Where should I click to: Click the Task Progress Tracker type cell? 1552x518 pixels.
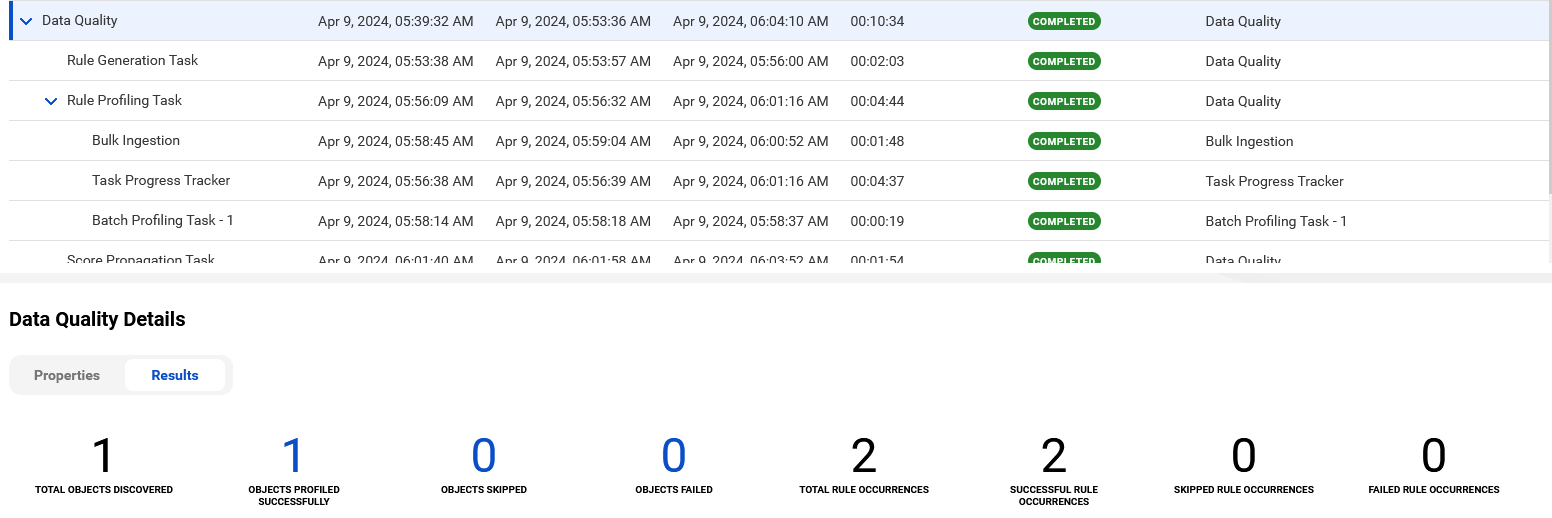coord(1274,181)
